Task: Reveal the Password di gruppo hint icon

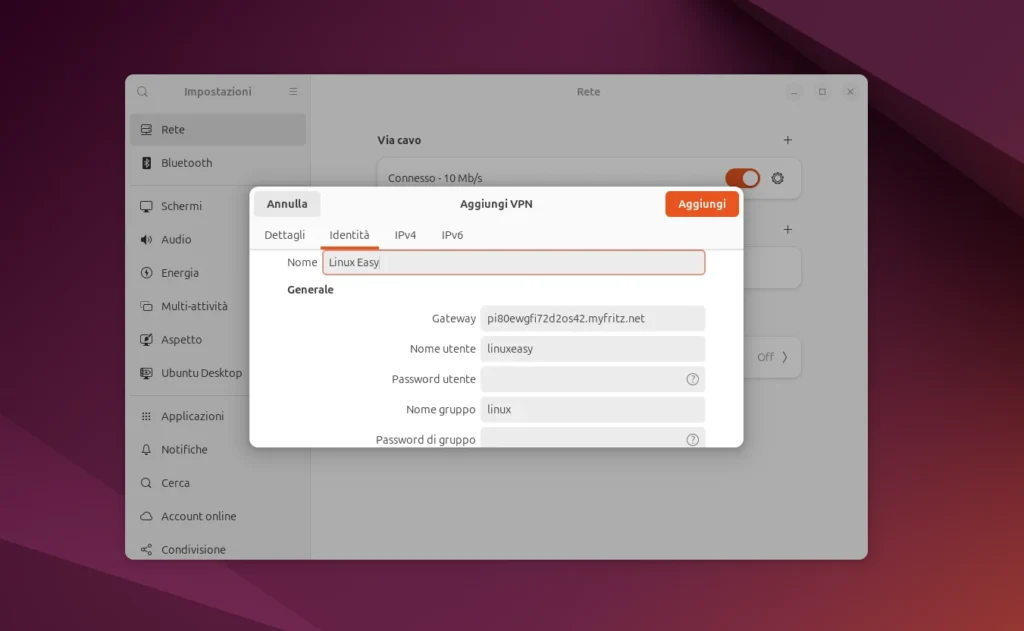Action: click(x=695, y=439)
